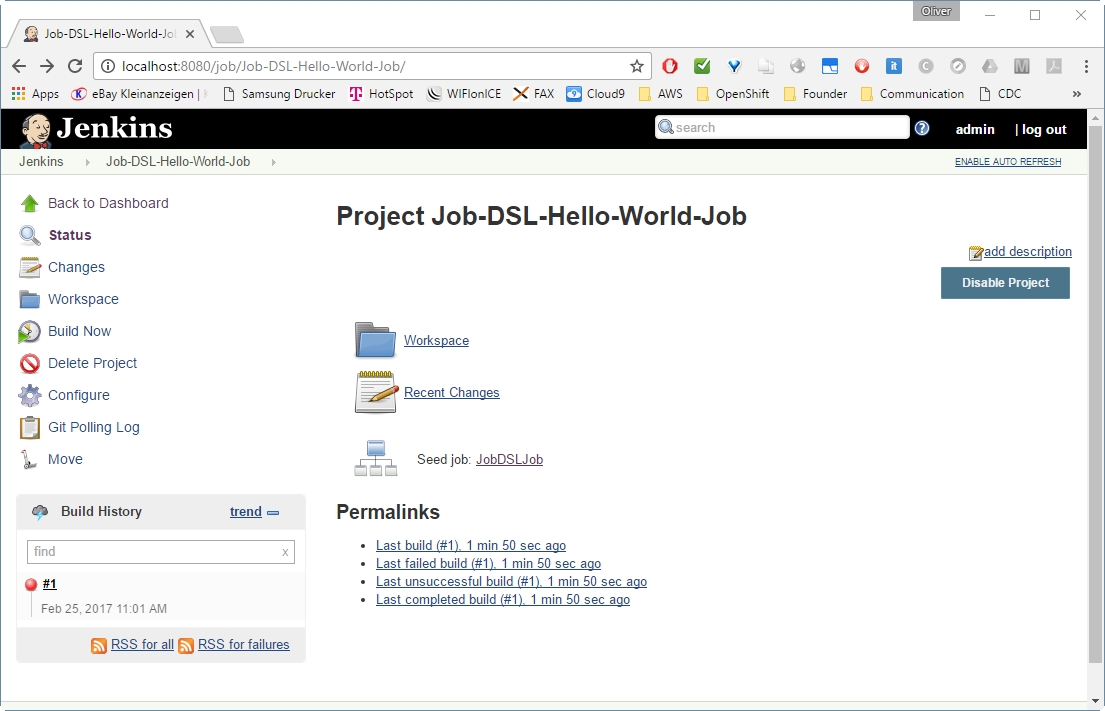Click the RSS for all feed icon
The height and width of the screenshot is (711, 1105).
(99, 646)
